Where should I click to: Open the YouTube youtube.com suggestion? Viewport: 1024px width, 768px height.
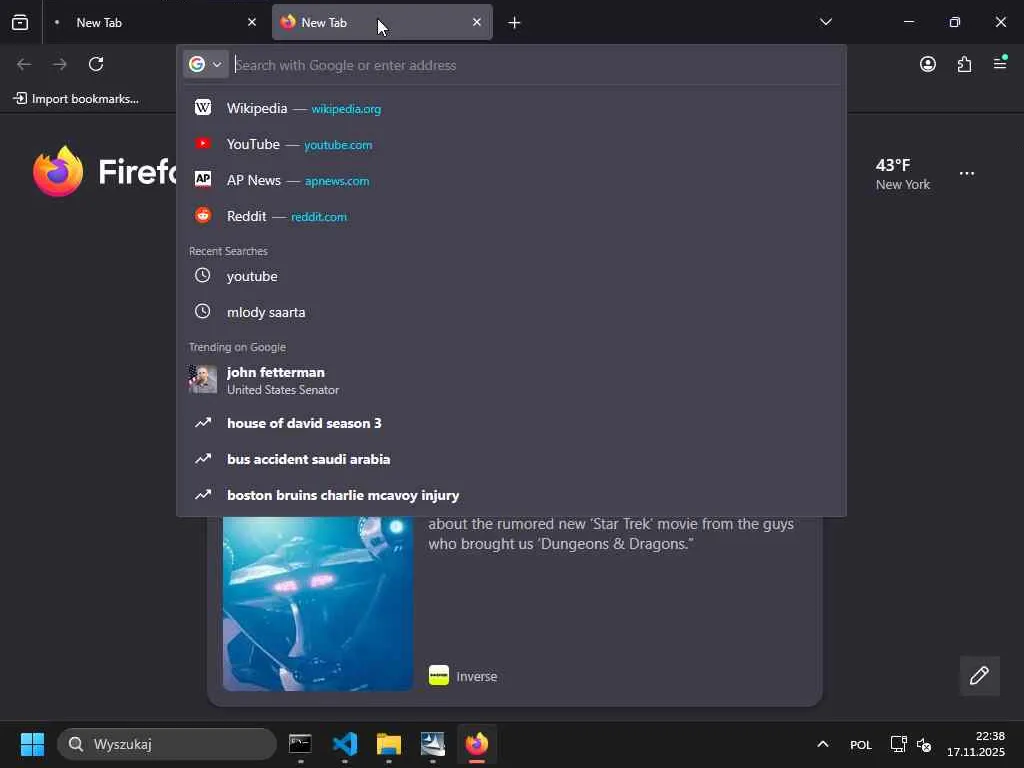(x=511, y=144)
